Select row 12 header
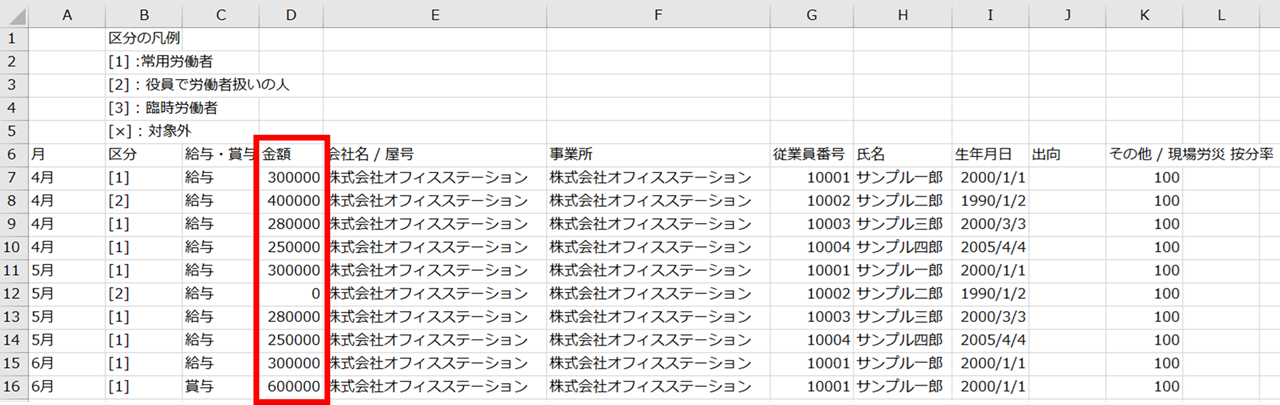Image resolution: width=1280 pixels, height=405 pixels. click(x=14, y=294)
